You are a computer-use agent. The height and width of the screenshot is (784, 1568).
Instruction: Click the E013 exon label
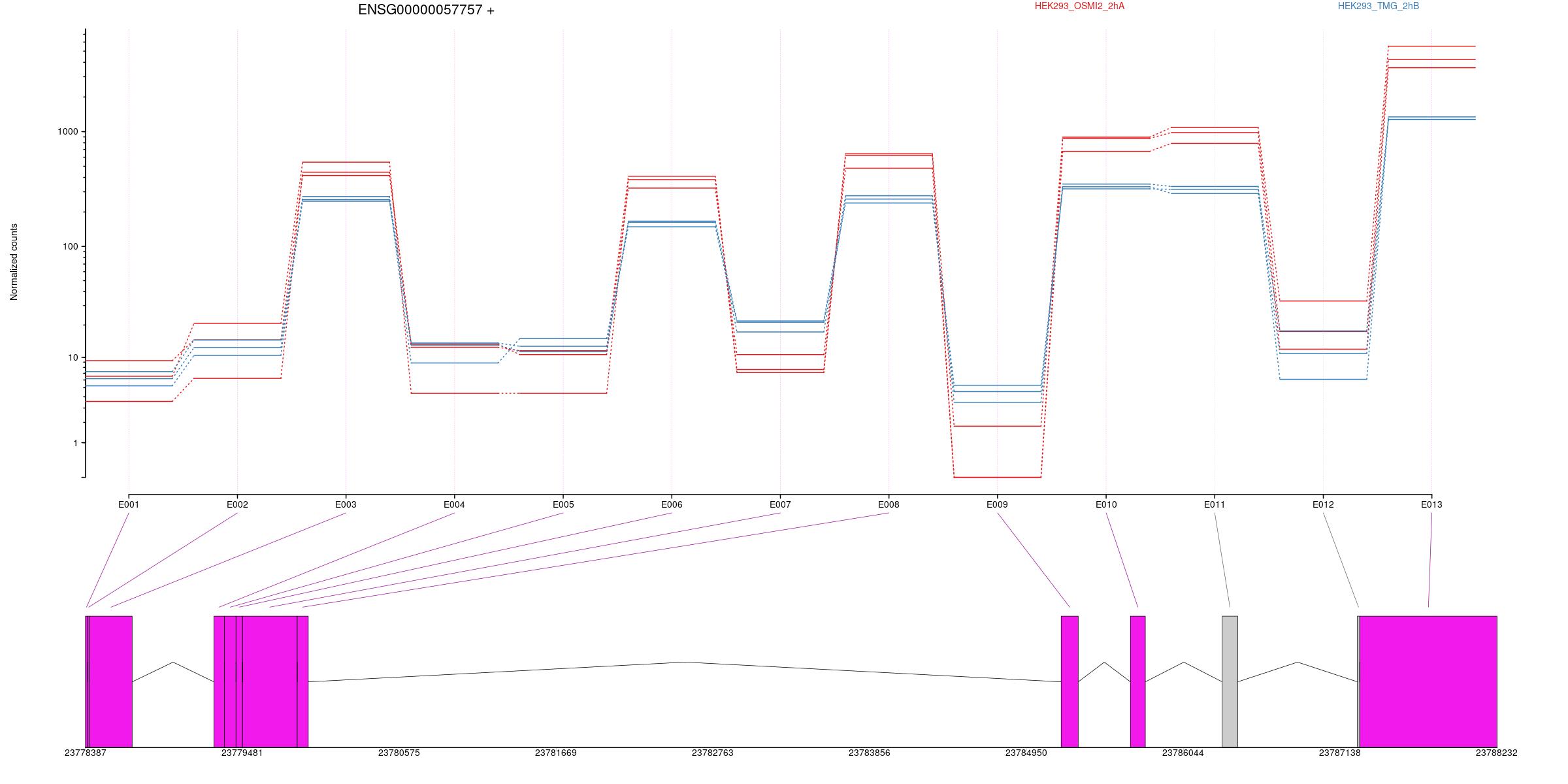click(x=1431, y=504)
